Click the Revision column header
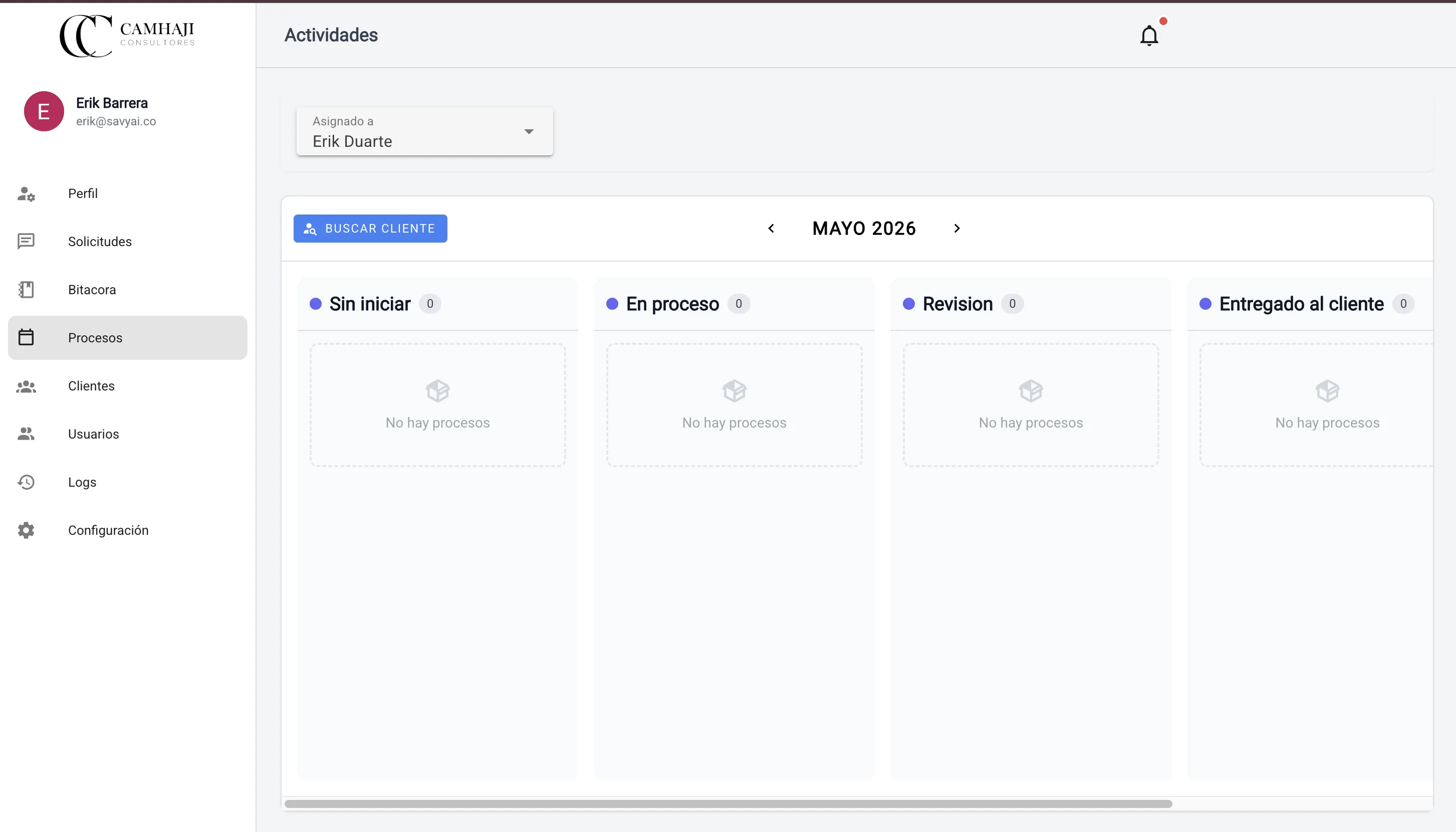1456x832 pixels. 957,304
